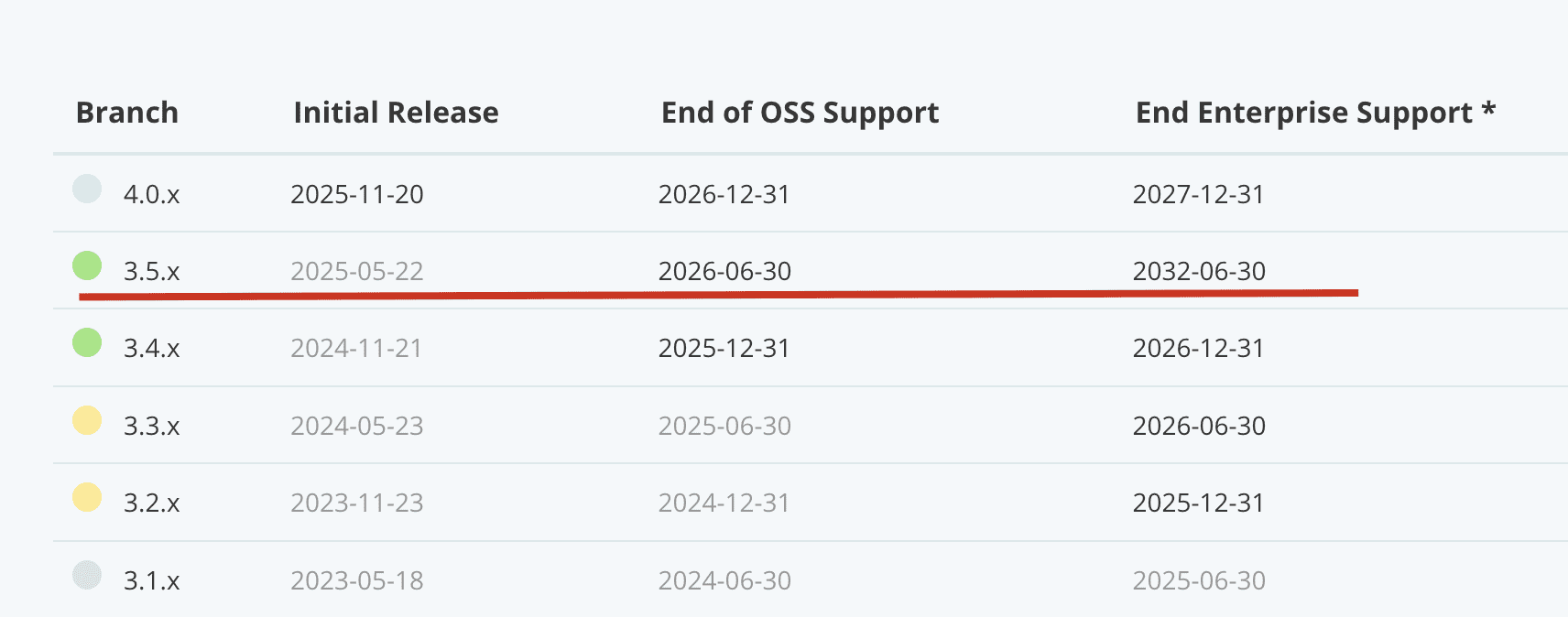Click the green status dot beside 3.5.x

coord(87,265)
